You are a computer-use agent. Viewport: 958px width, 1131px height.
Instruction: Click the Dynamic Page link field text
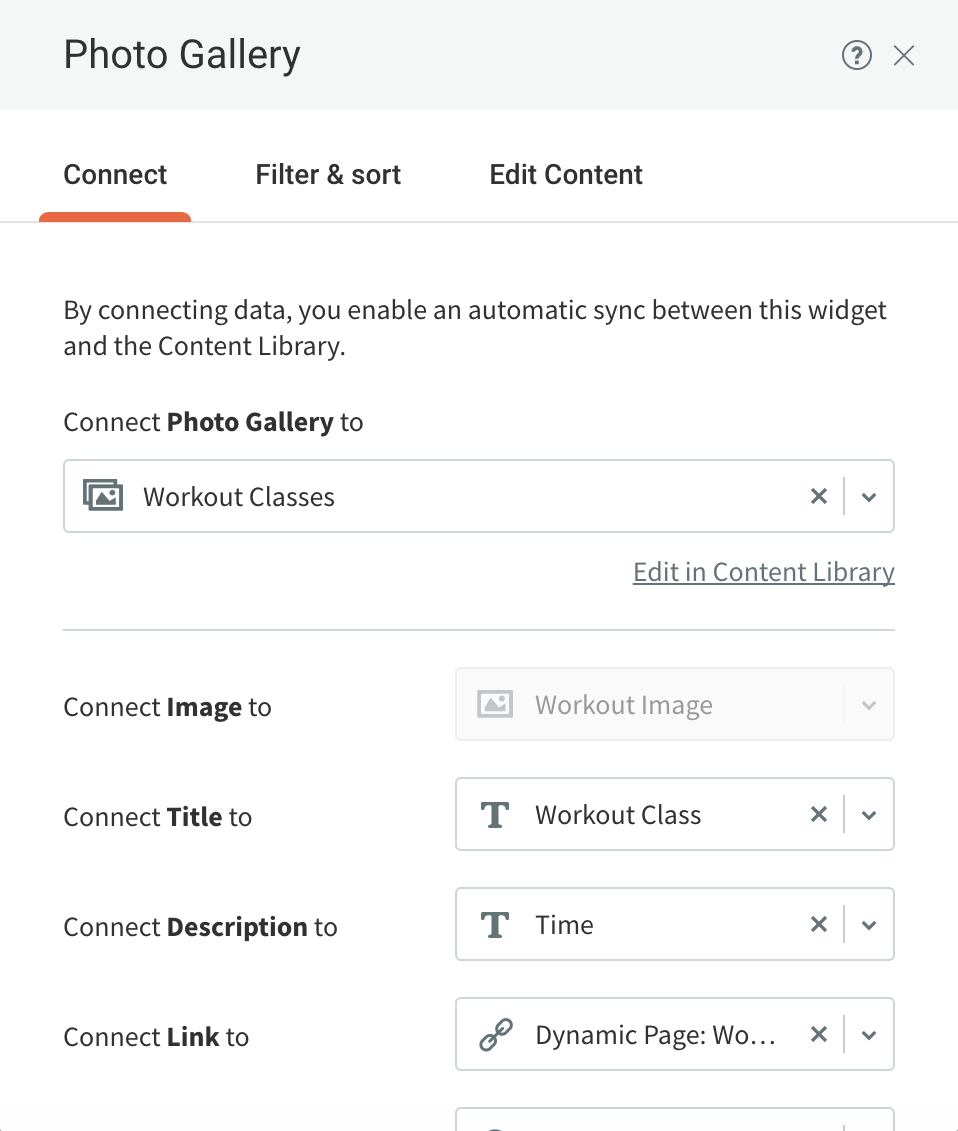coord(655,1035)
